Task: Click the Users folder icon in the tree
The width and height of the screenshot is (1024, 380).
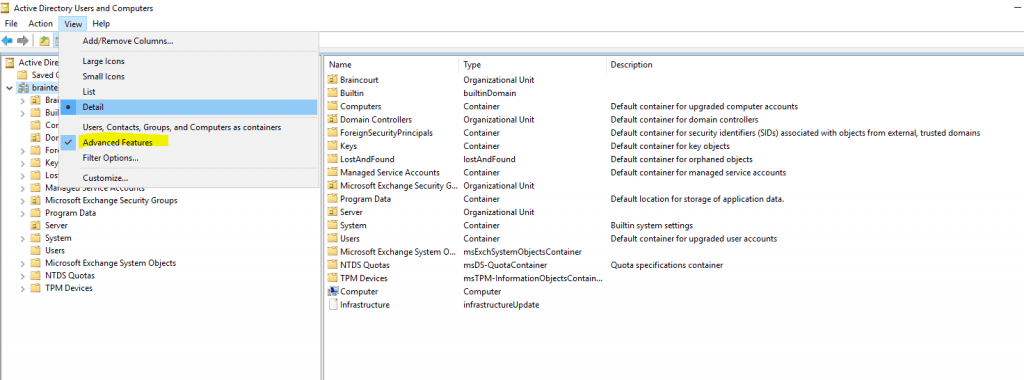Action: pos(35,250)
